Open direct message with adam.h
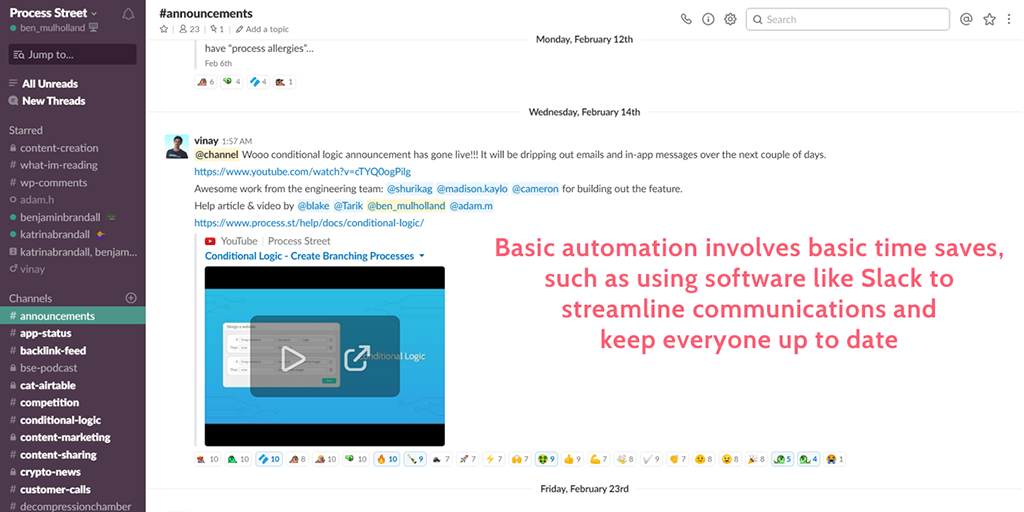The height and width of the screenshot is (512, 1024). pyautogui.click(x=37, y=199)
